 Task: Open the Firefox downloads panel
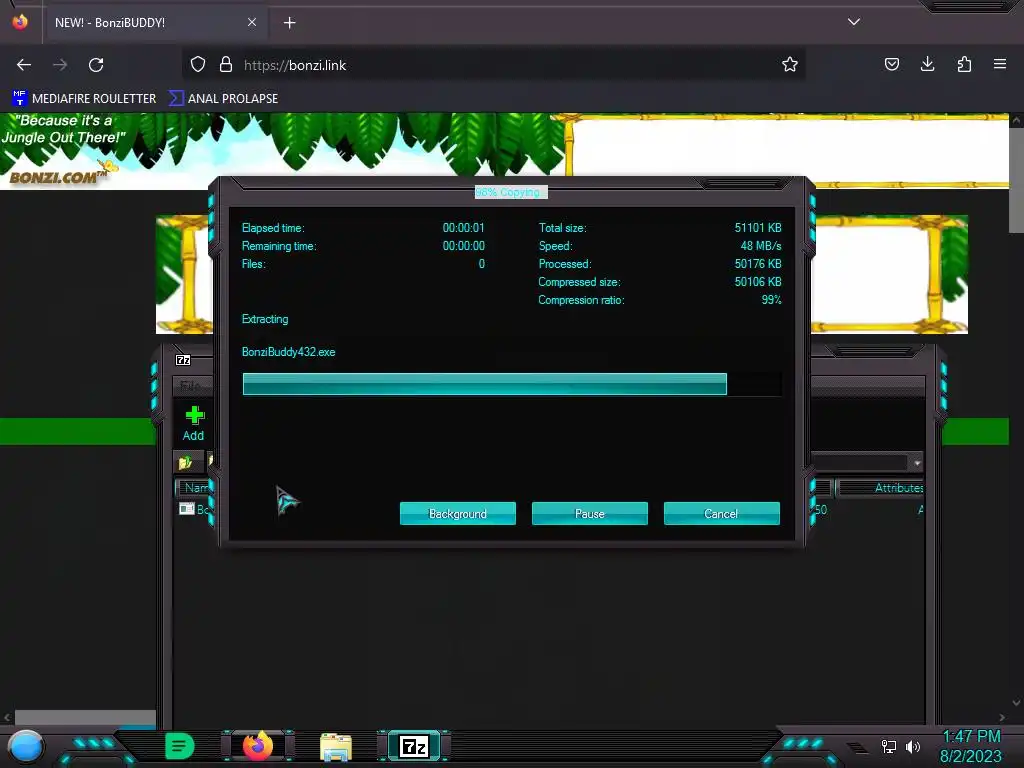tap(927, 64)
